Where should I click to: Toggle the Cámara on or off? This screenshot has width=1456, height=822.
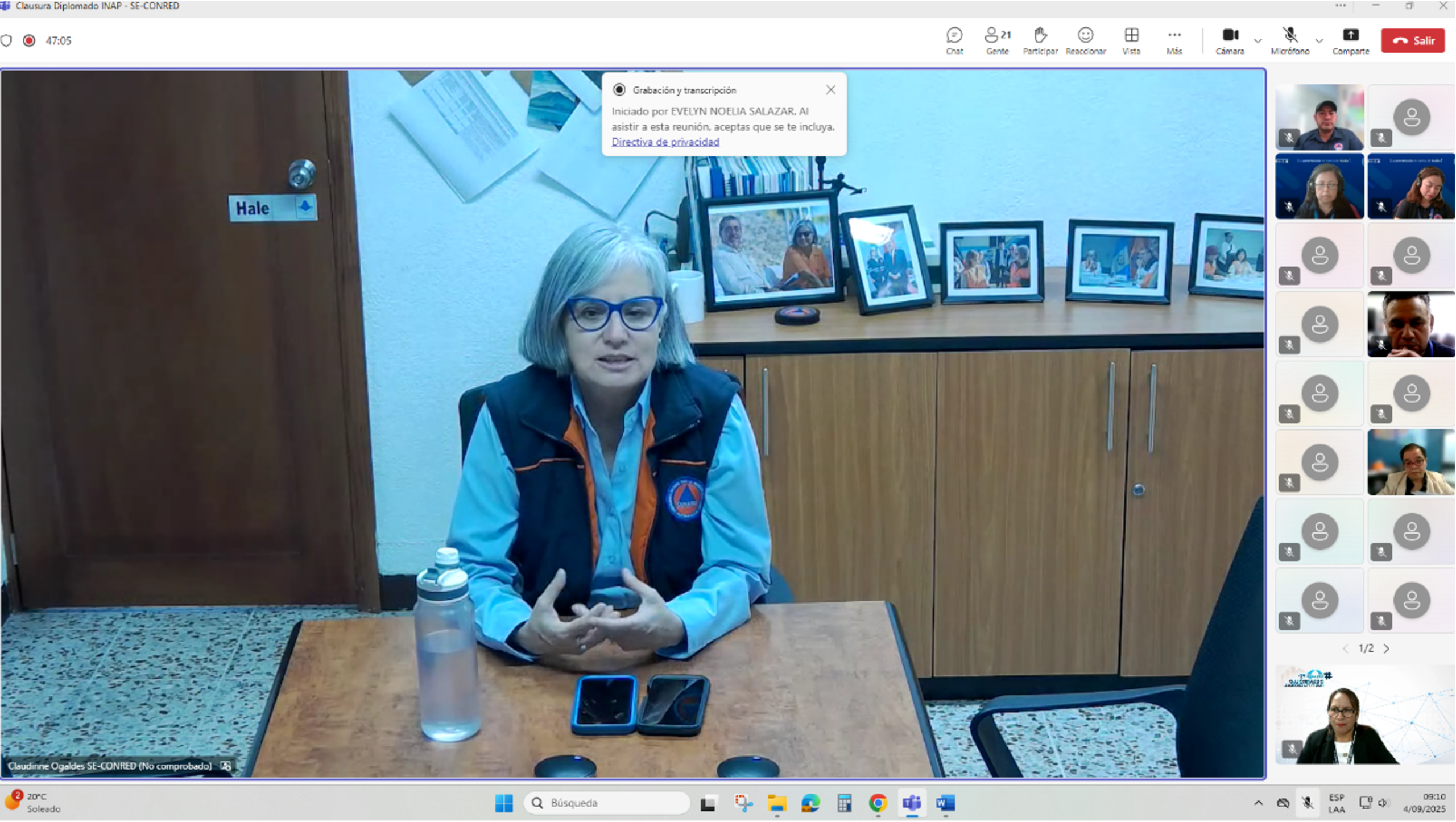[1230, 41]
